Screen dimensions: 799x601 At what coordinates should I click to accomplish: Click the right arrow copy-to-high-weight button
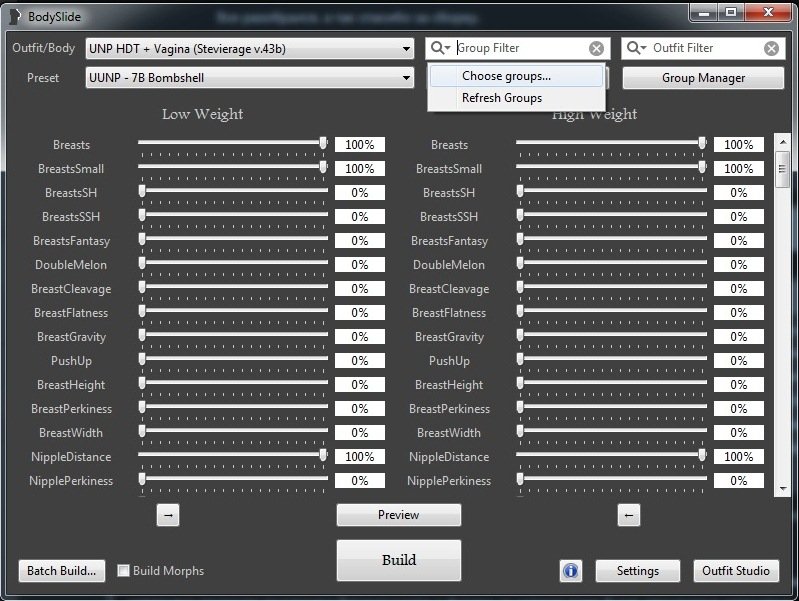click(x=168, y=515)
